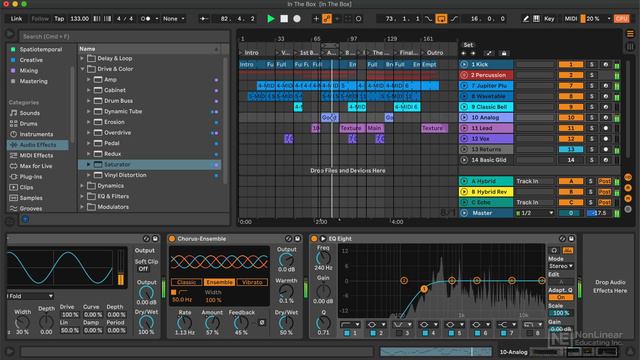Open the Sounds category
This screenshot has width=640, height=360.
[29, 113]
